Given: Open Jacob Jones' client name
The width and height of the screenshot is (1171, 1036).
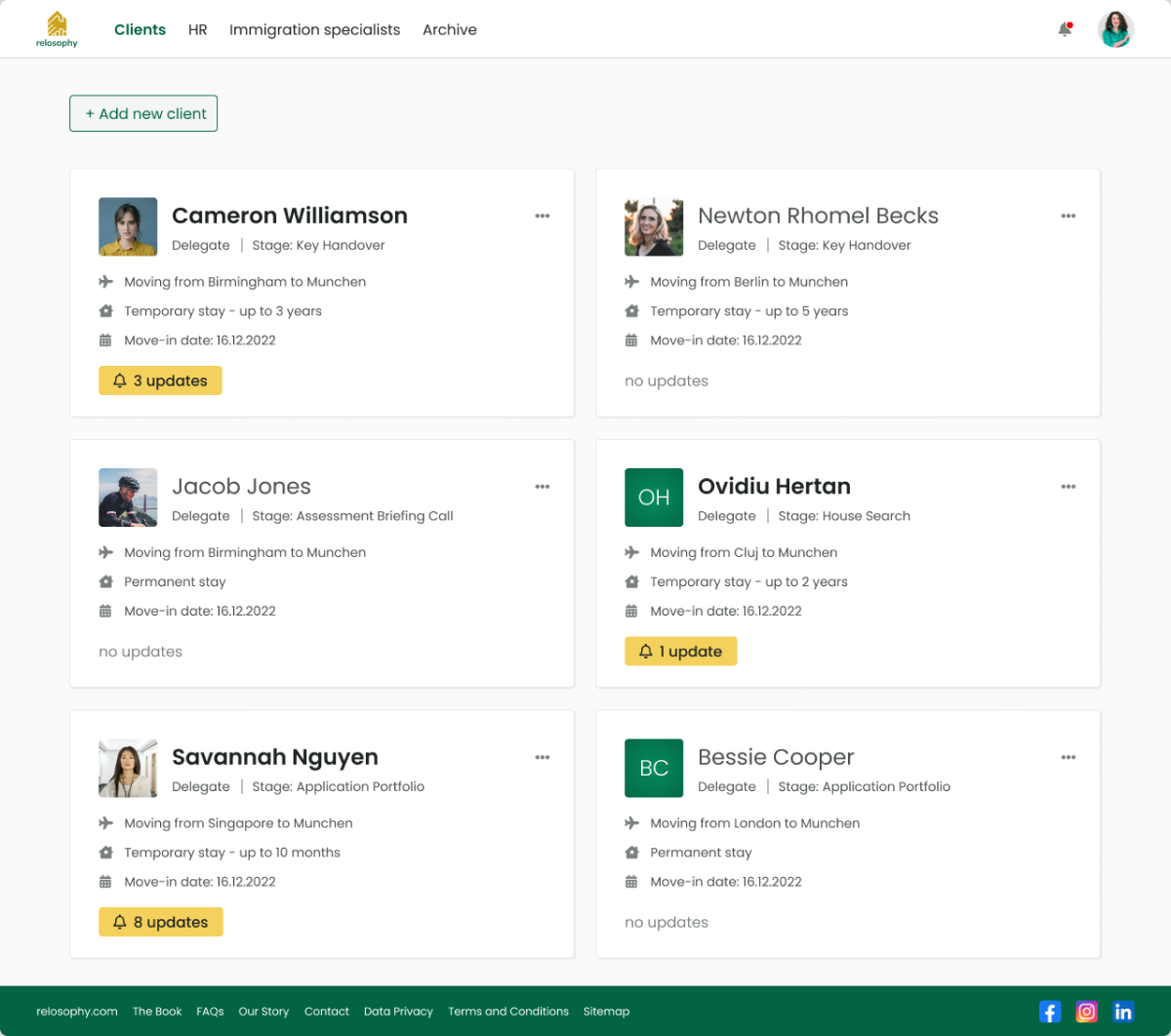Looking at the screenshot, I should pyautogui.click(x=241, y=487).
